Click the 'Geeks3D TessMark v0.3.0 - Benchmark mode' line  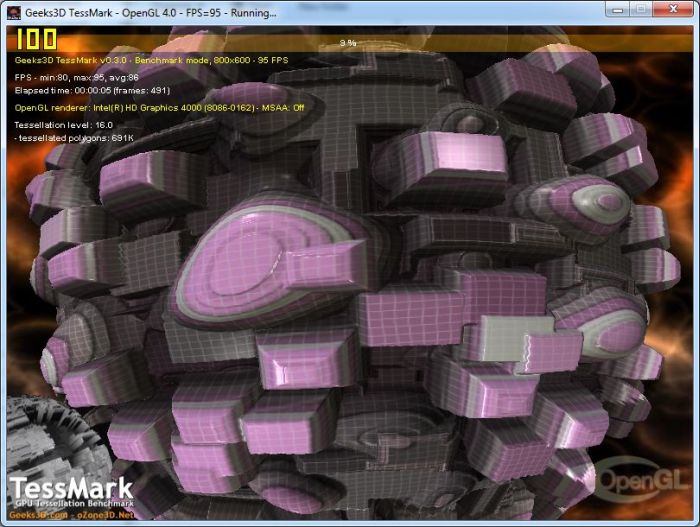151,60
